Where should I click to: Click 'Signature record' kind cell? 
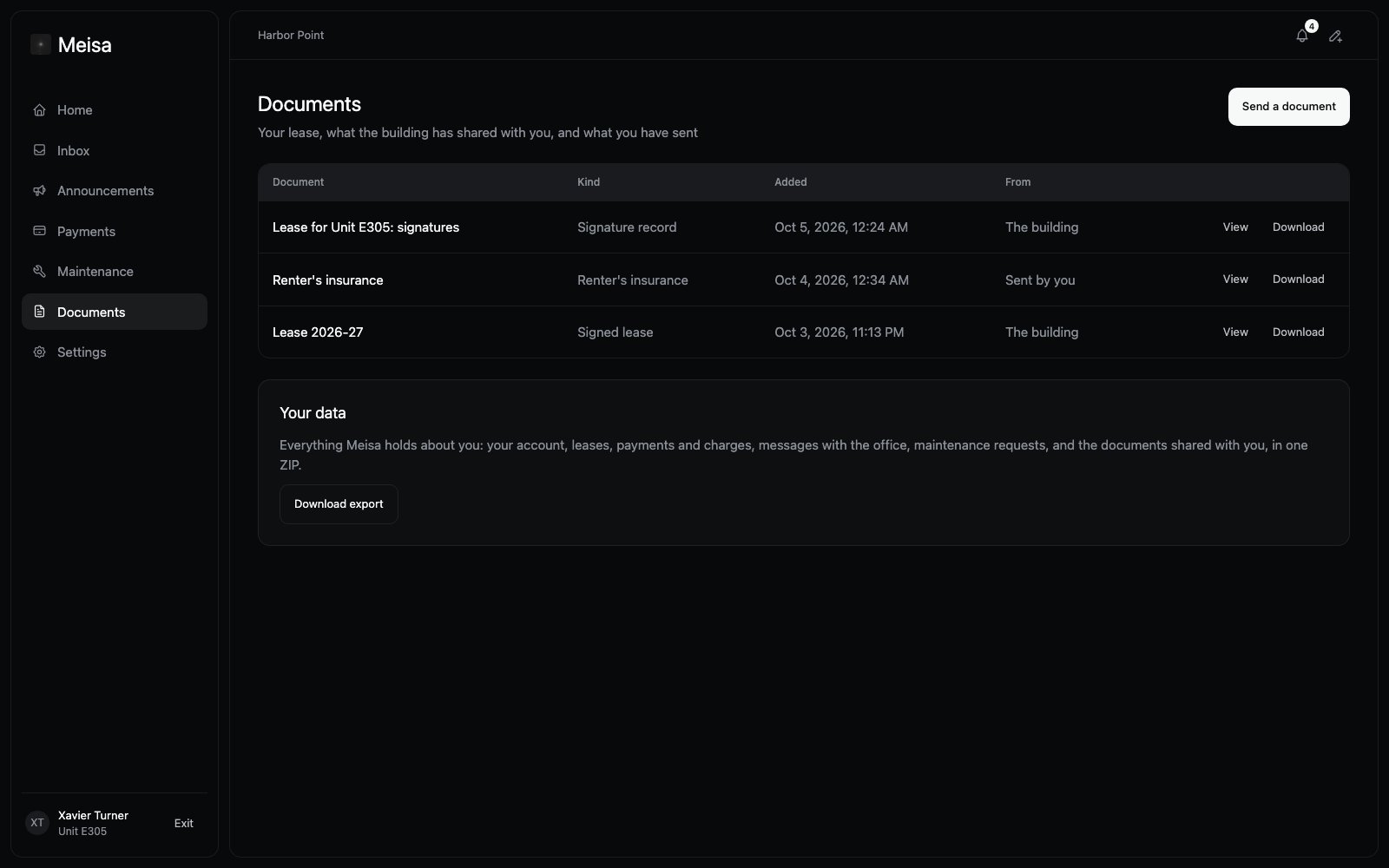point(627,227)
